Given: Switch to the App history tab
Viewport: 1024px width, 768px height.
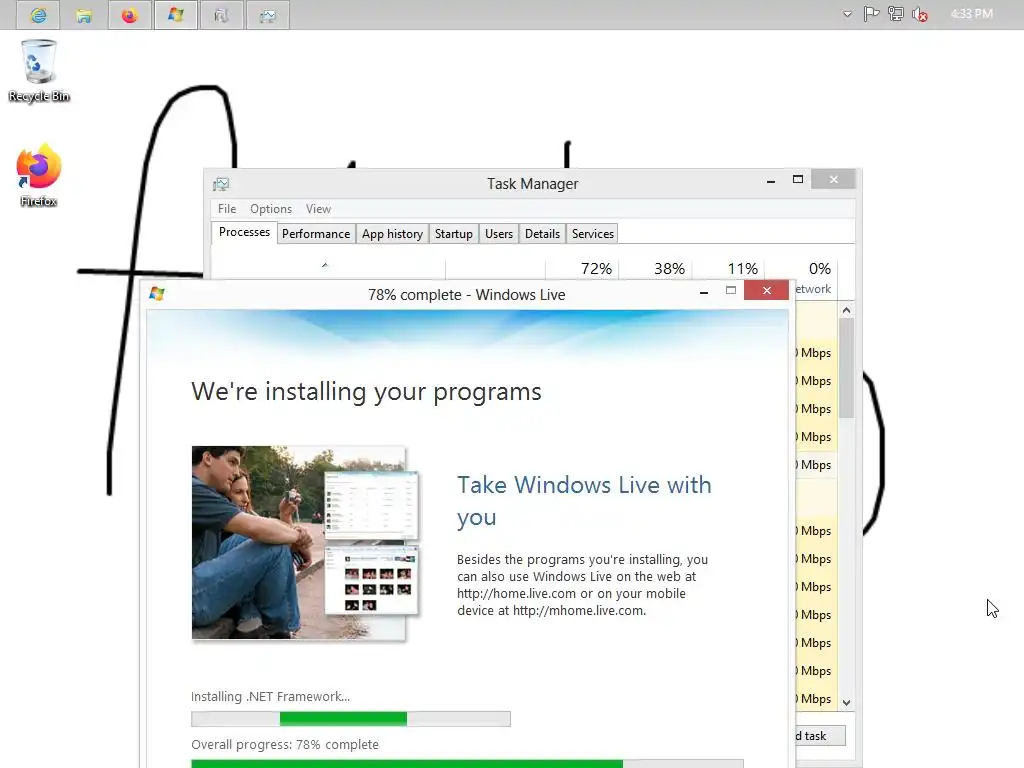Looking at the screenshot, I should pyautogui.click(x=392, y=234).
